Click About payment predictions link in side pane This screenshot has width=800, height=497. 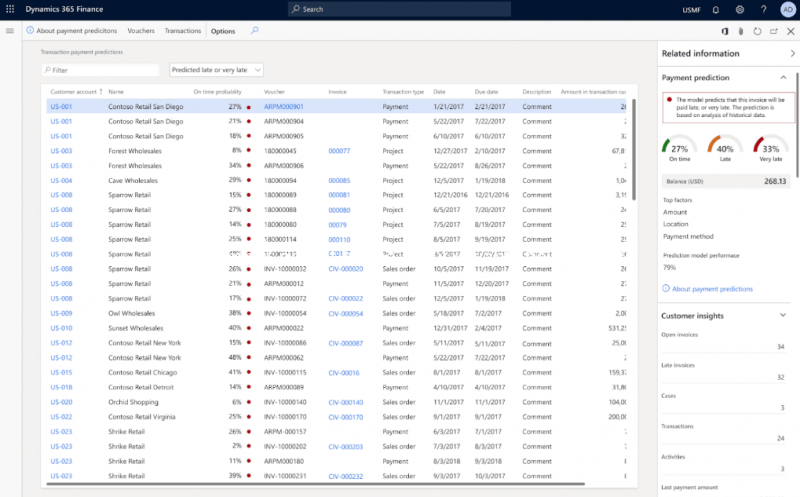712,289
